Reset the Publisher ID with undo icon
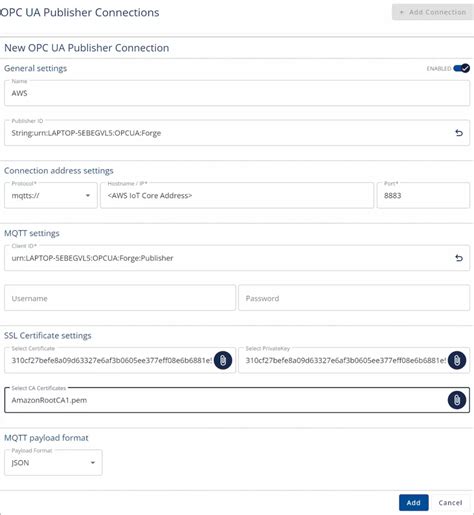Viewport: 474px width, 515px height. 459,133
